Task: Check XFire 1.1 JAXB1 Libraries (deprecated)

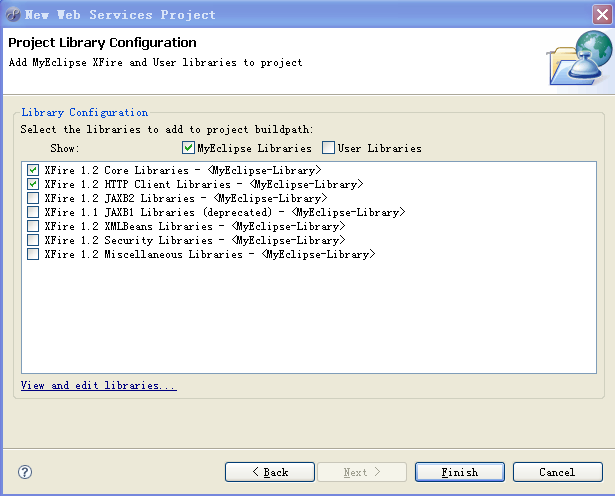Action: [x=33, y=212]
